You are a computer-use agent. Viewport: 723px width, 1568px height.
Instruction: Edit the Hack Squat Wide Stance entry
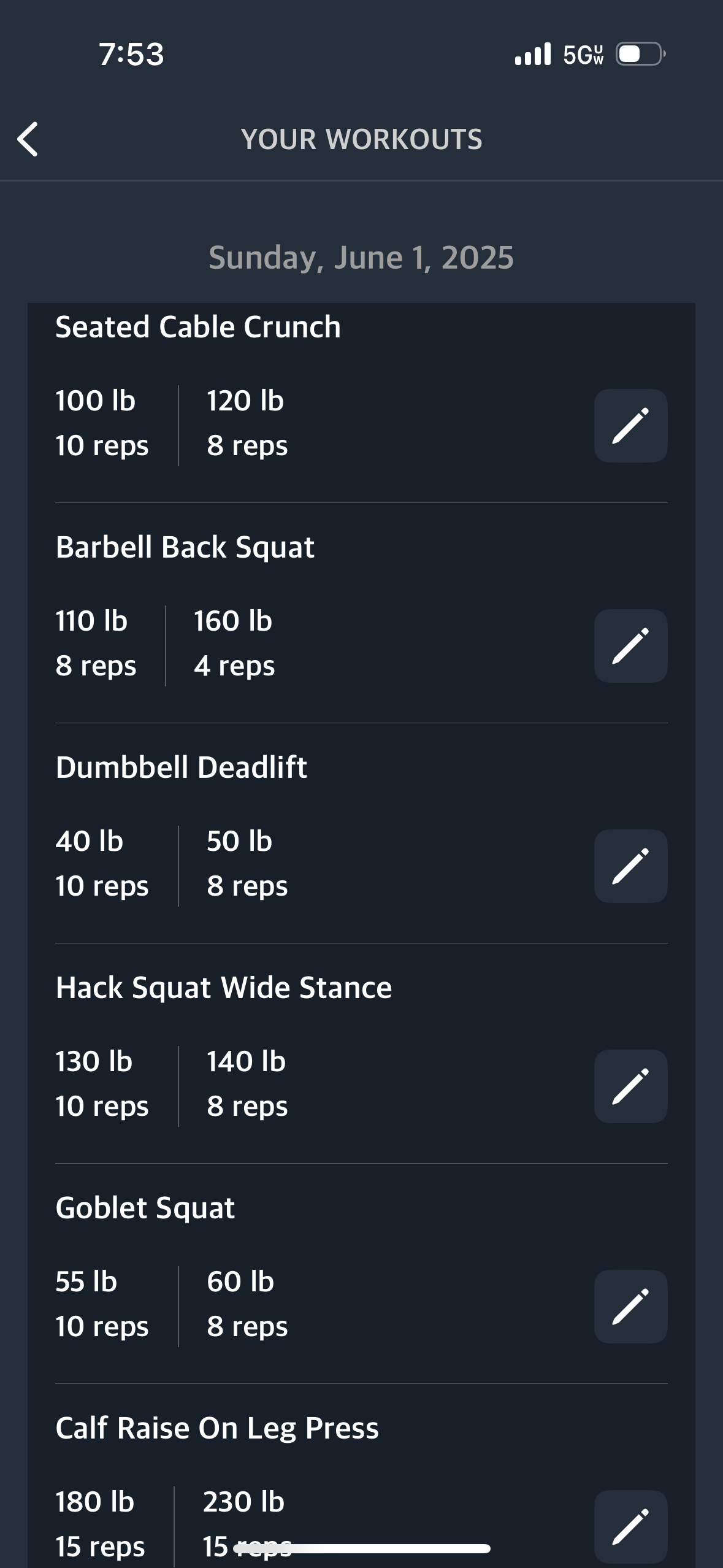pos(630,1086)
